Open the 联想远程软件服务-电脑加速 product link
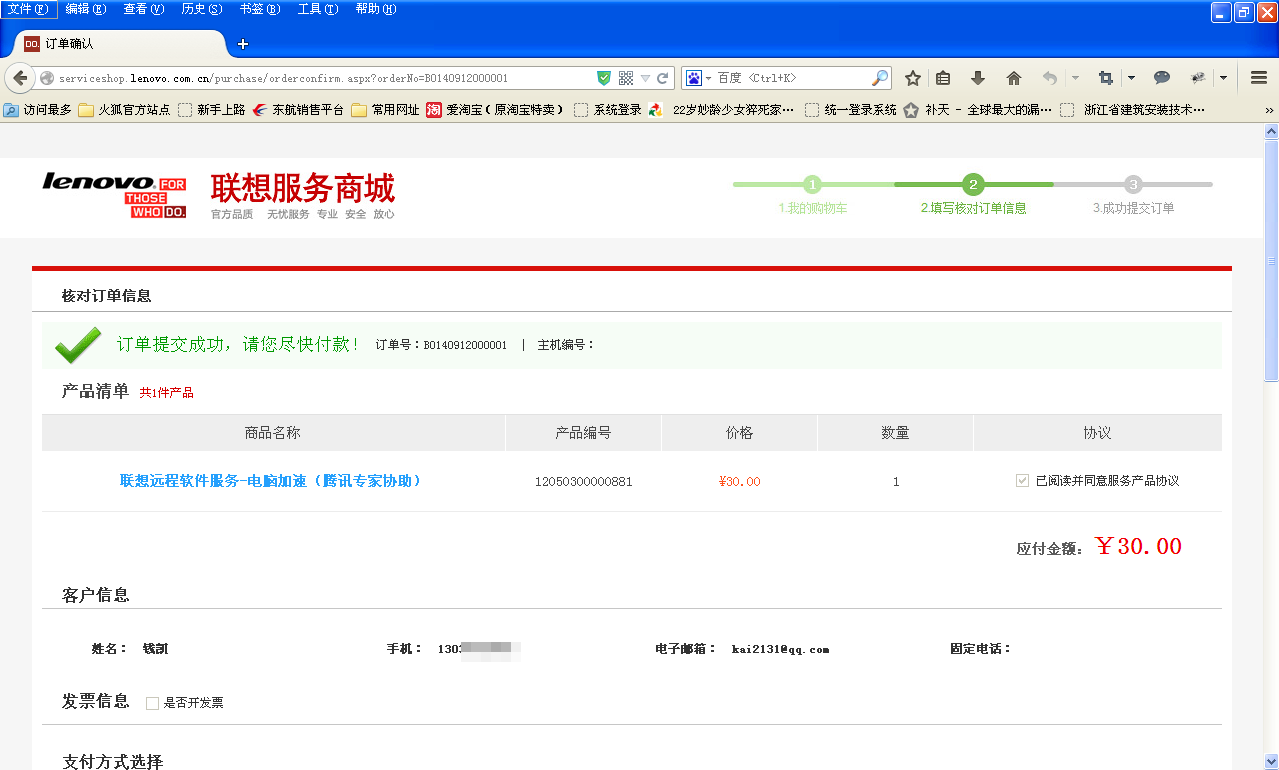 click(x=271, y=481)
